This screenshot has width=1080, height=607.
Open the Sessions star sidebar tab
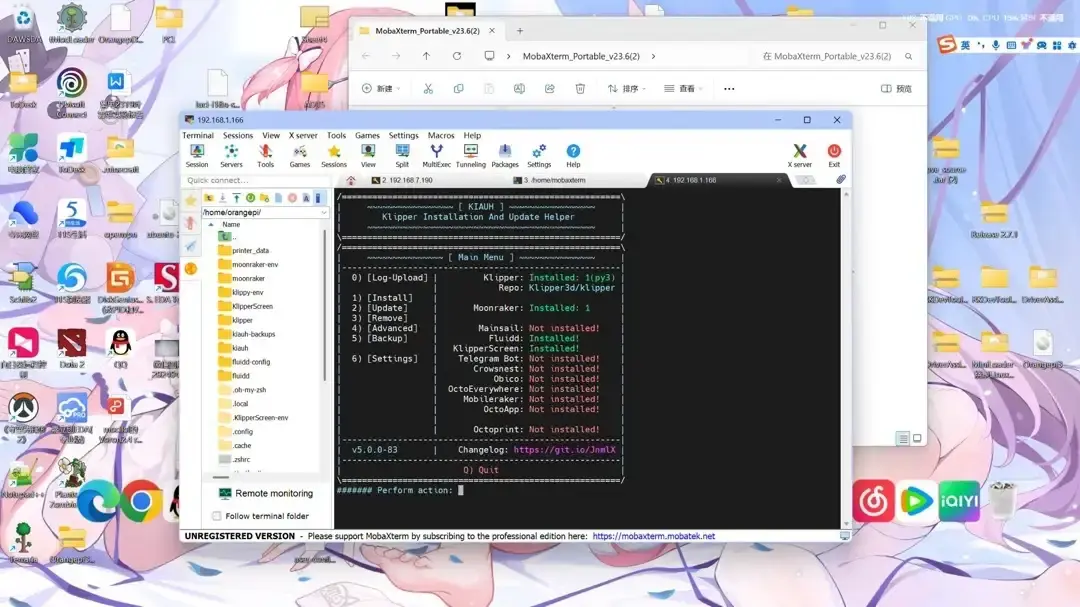(x=191, y=200)
